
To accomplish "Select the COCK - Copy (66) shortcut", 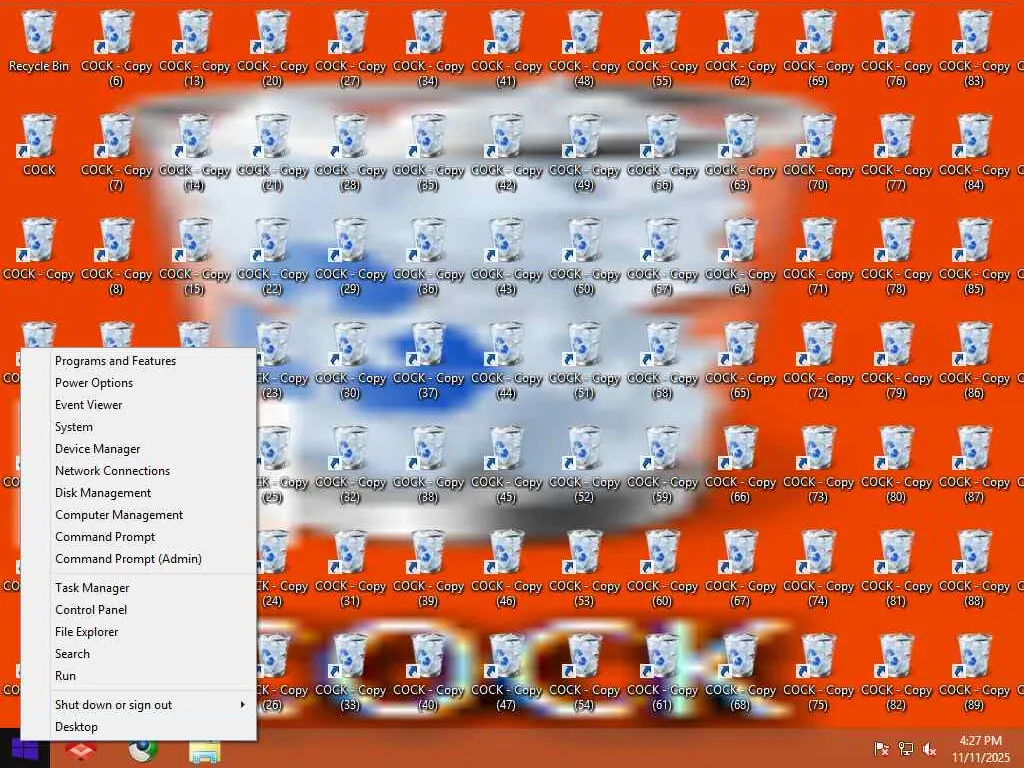I will coord(740,464).
